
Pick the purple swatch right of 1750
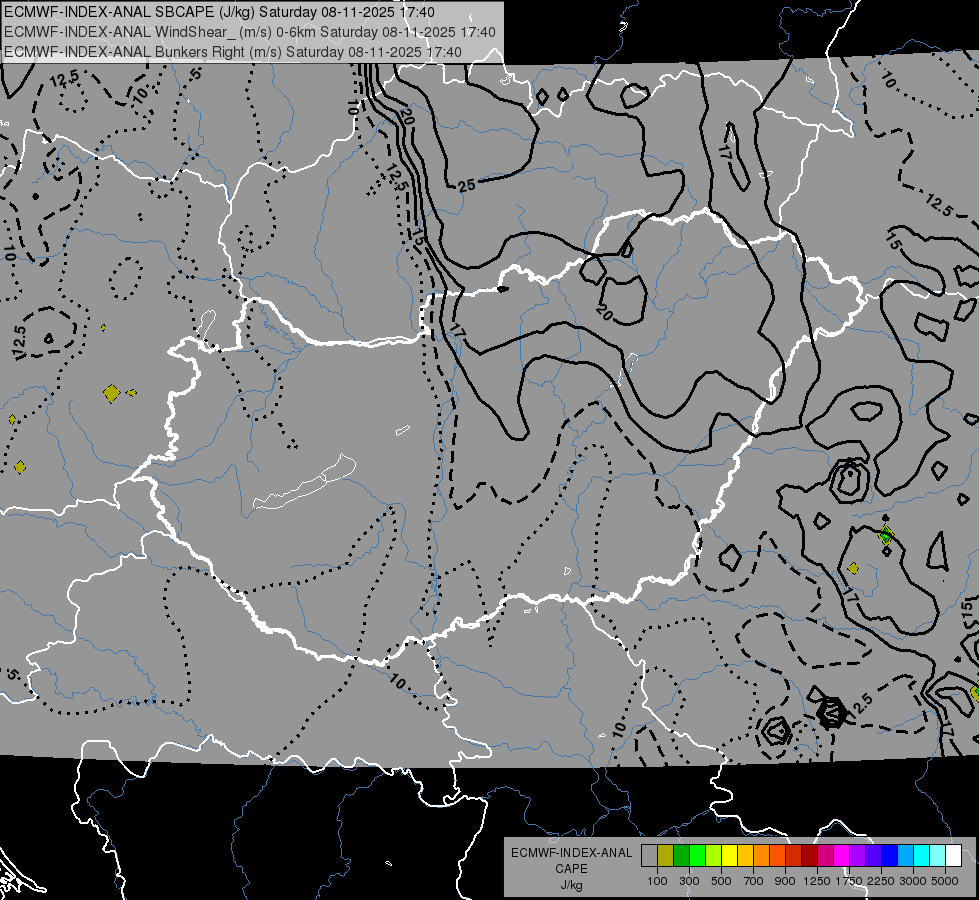coord(857,855)
